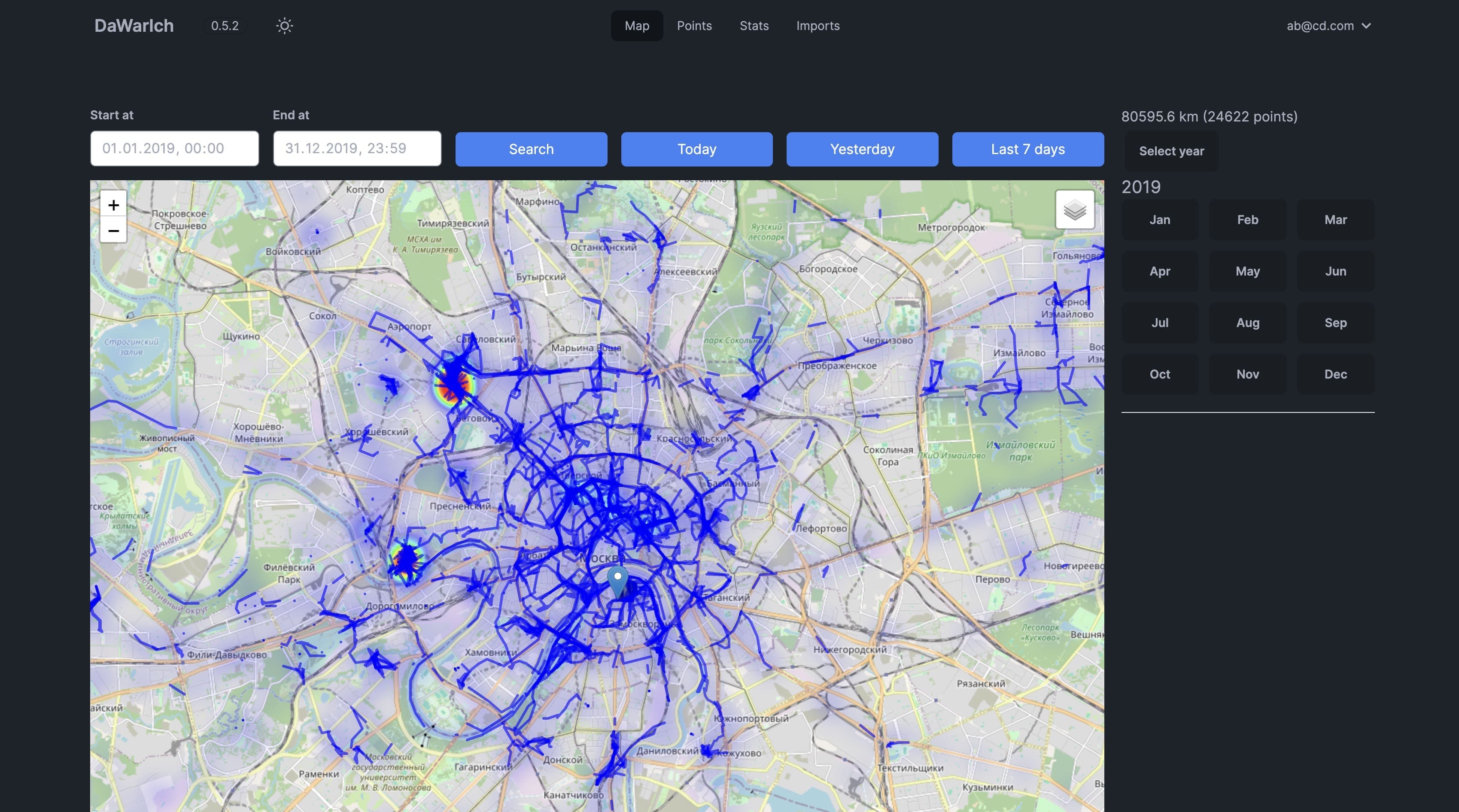The height and width of the screenshot is (812, 1459).
Task: Go to the Imports page
Action: (817, 25)
